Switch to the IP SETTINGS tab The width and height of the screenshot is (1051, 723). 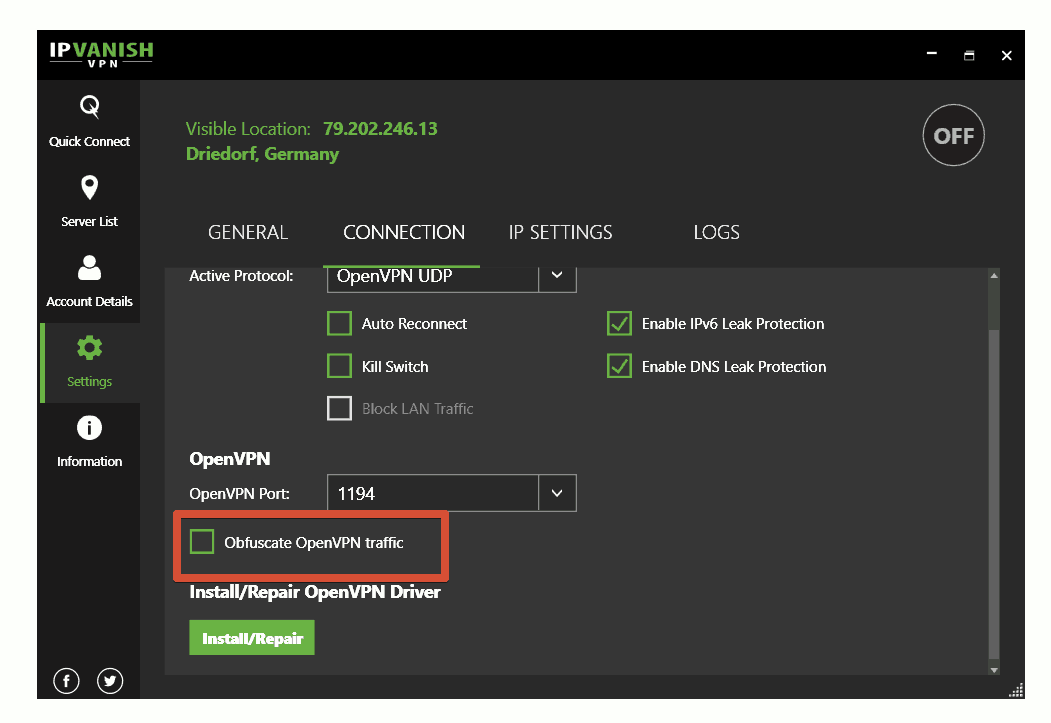click(560, 233)
